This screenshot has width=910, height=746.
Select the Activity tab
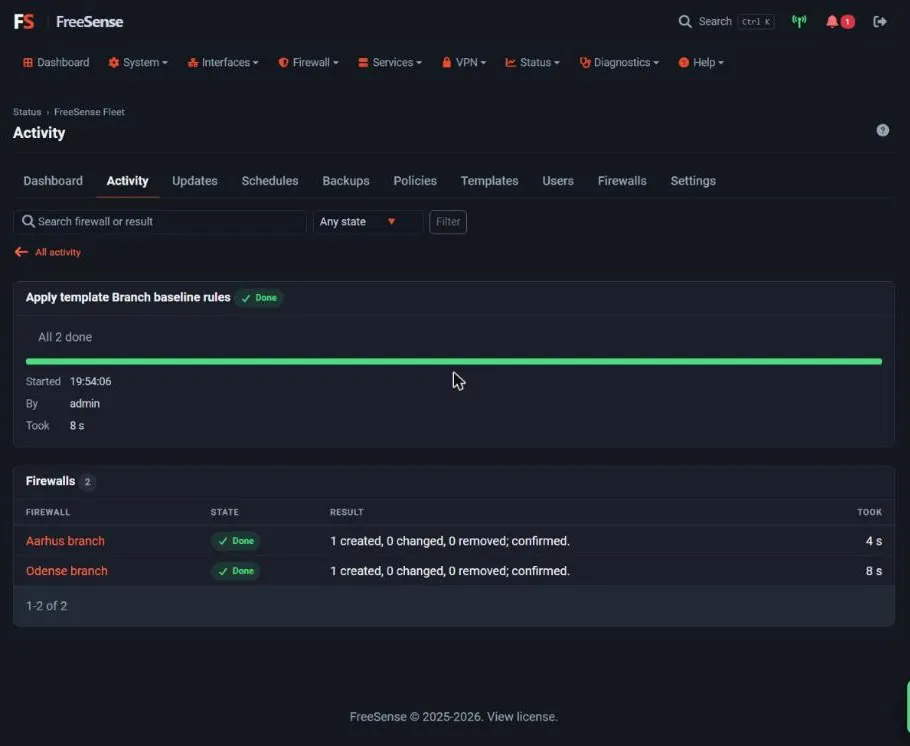[127, 181]
